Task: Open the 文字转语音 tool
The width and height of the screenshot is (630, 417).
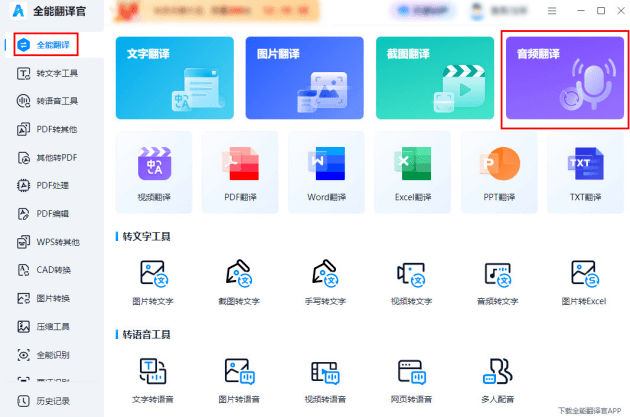Action: [153, 381]
